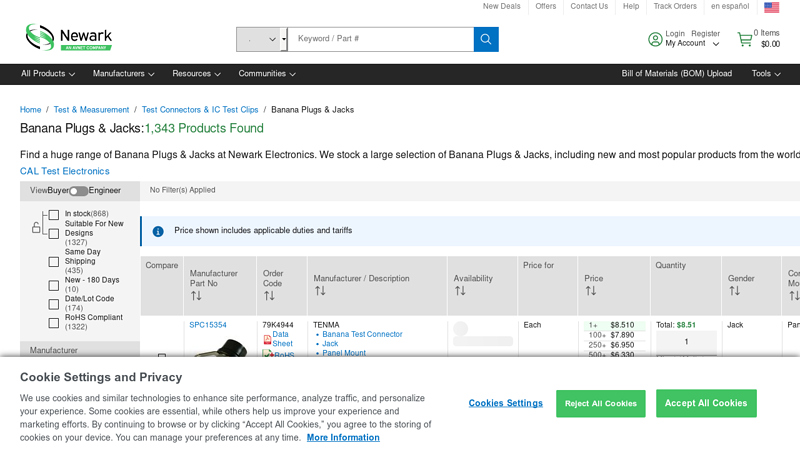Open the Resources menu
Image resolution: width=800 pixels, height=450 pixels.
196,74
